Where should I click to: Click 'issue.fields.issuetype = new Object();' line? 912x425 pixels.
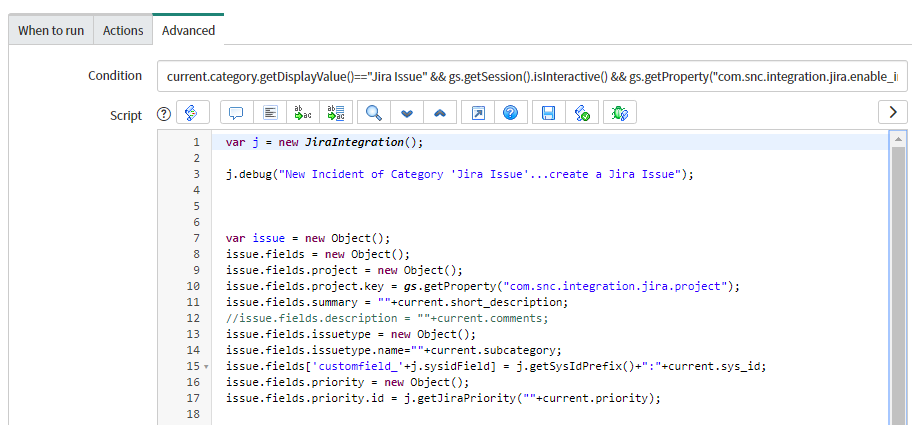pyautogui.click(x=351, y=334)
